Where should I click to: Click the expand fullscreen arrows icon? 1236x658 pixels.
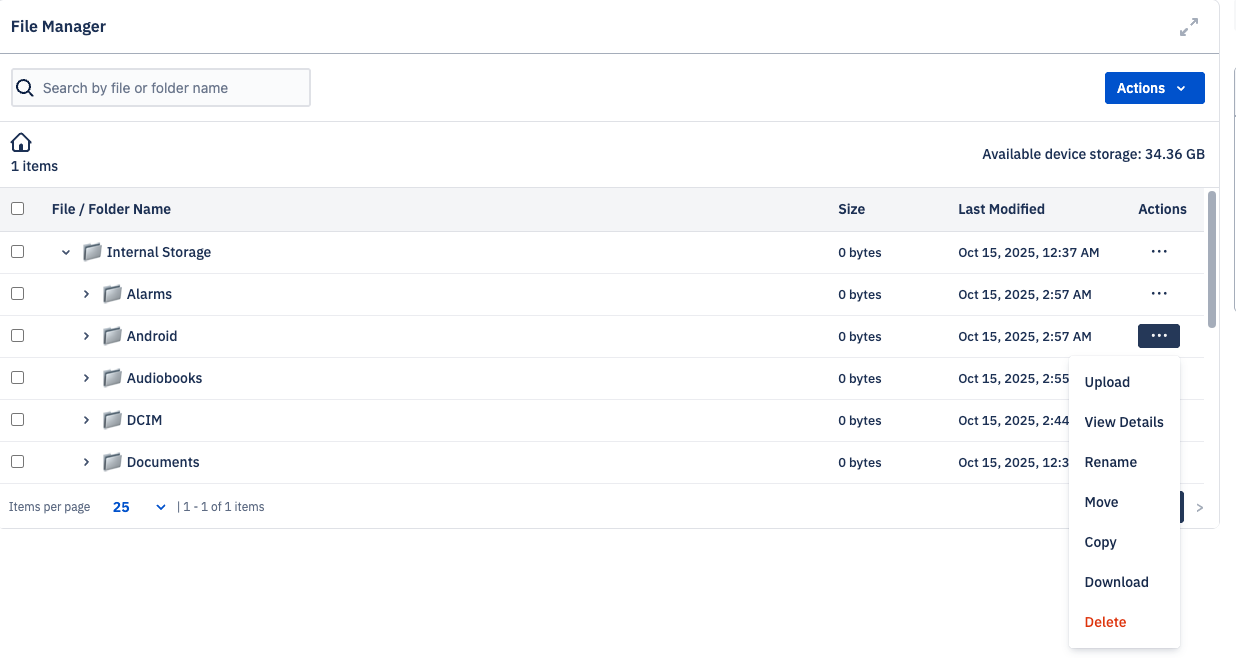point(1188,28)
